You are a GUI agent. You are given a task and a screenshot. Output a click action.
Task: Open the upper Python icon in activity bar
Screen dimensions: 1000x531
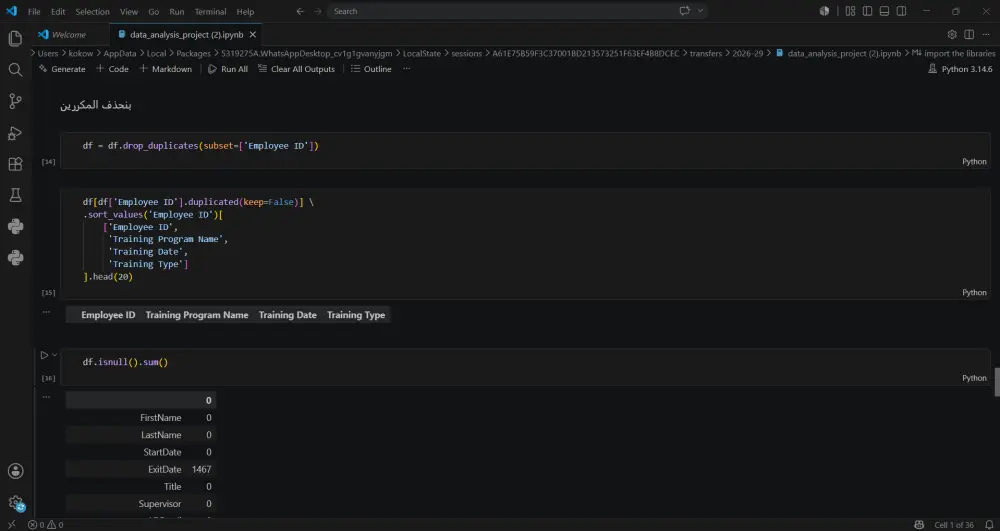point(15,226)
